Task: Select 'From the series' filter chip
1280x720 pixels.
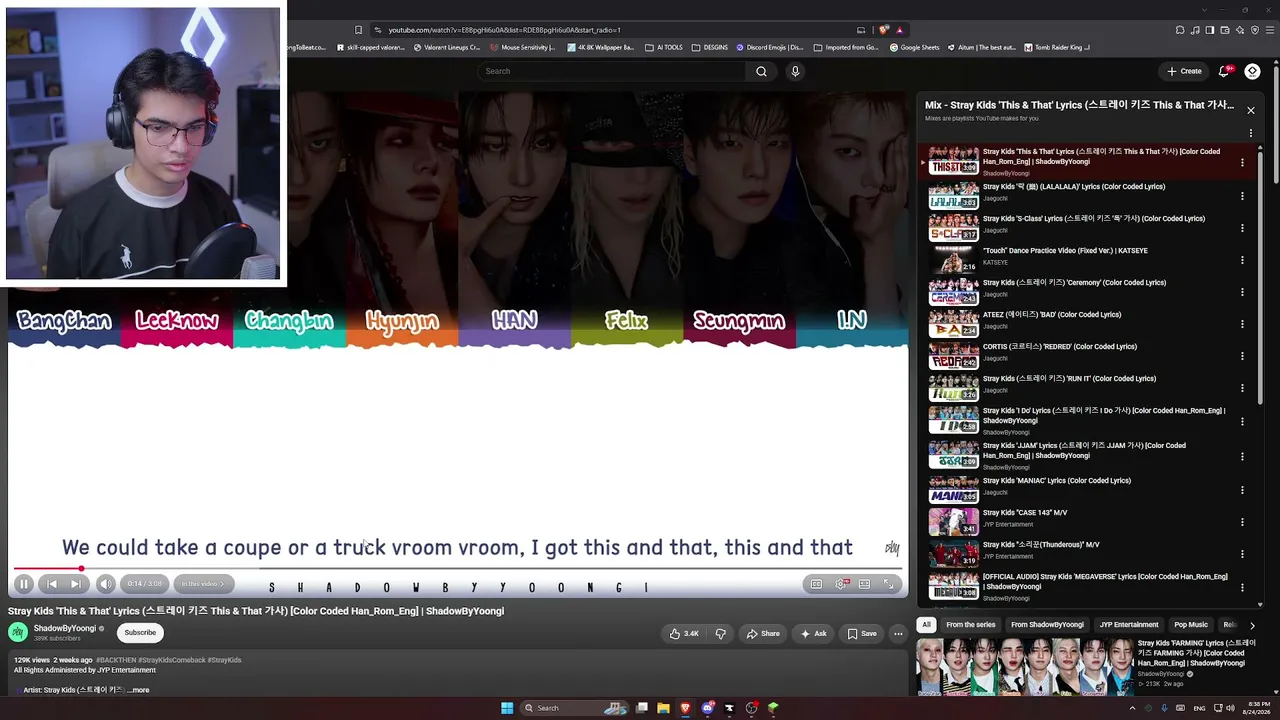Action: pos(970,625)
